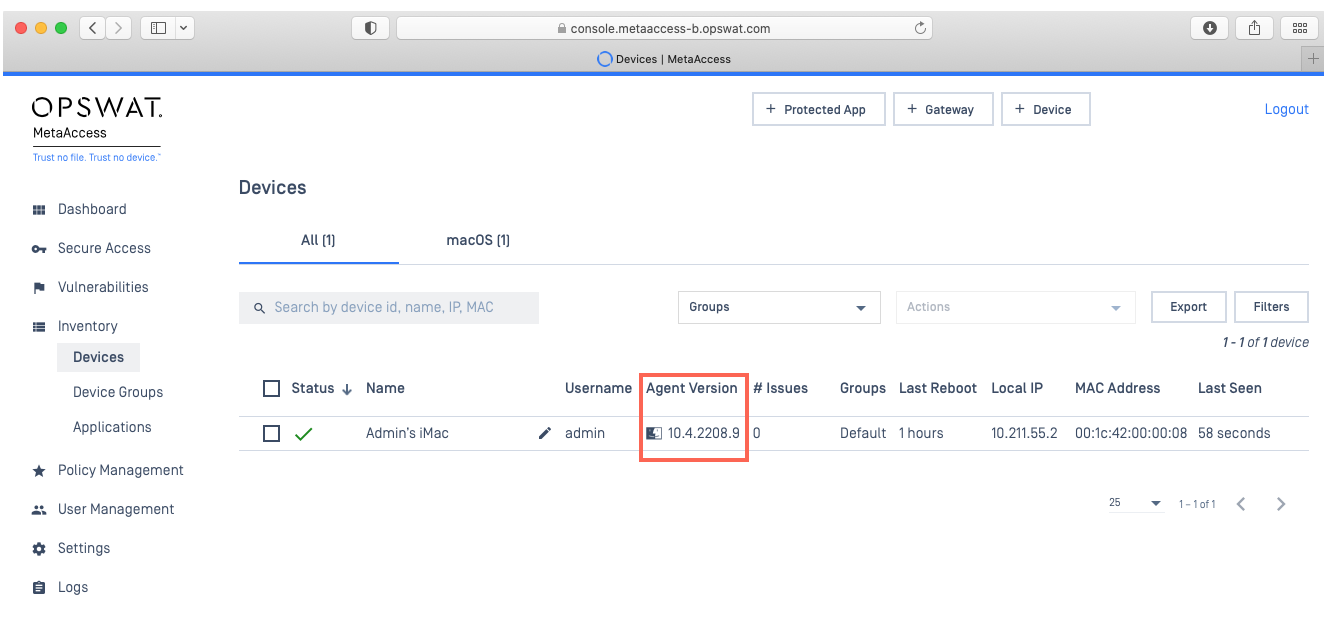Click the Vulnerabilities flag icon
1332x628 pixels.
tap(39, 288)
